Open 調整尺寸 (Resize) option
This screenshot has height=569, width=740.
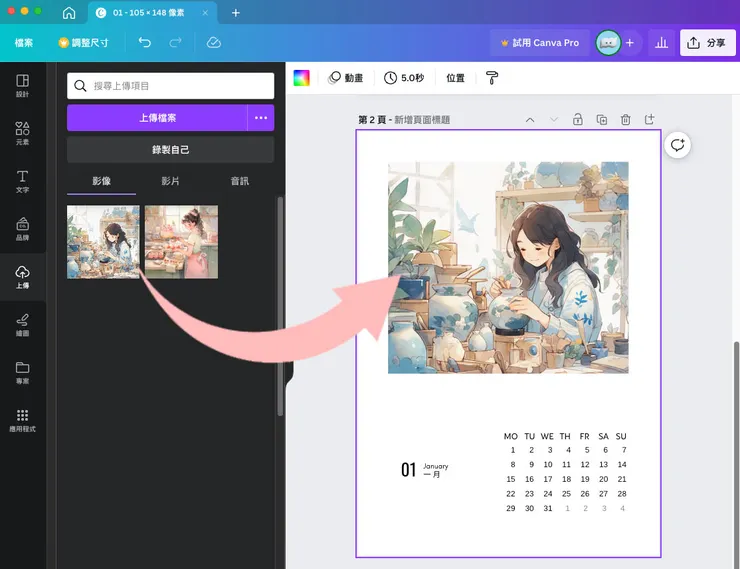tap(84, 43)
